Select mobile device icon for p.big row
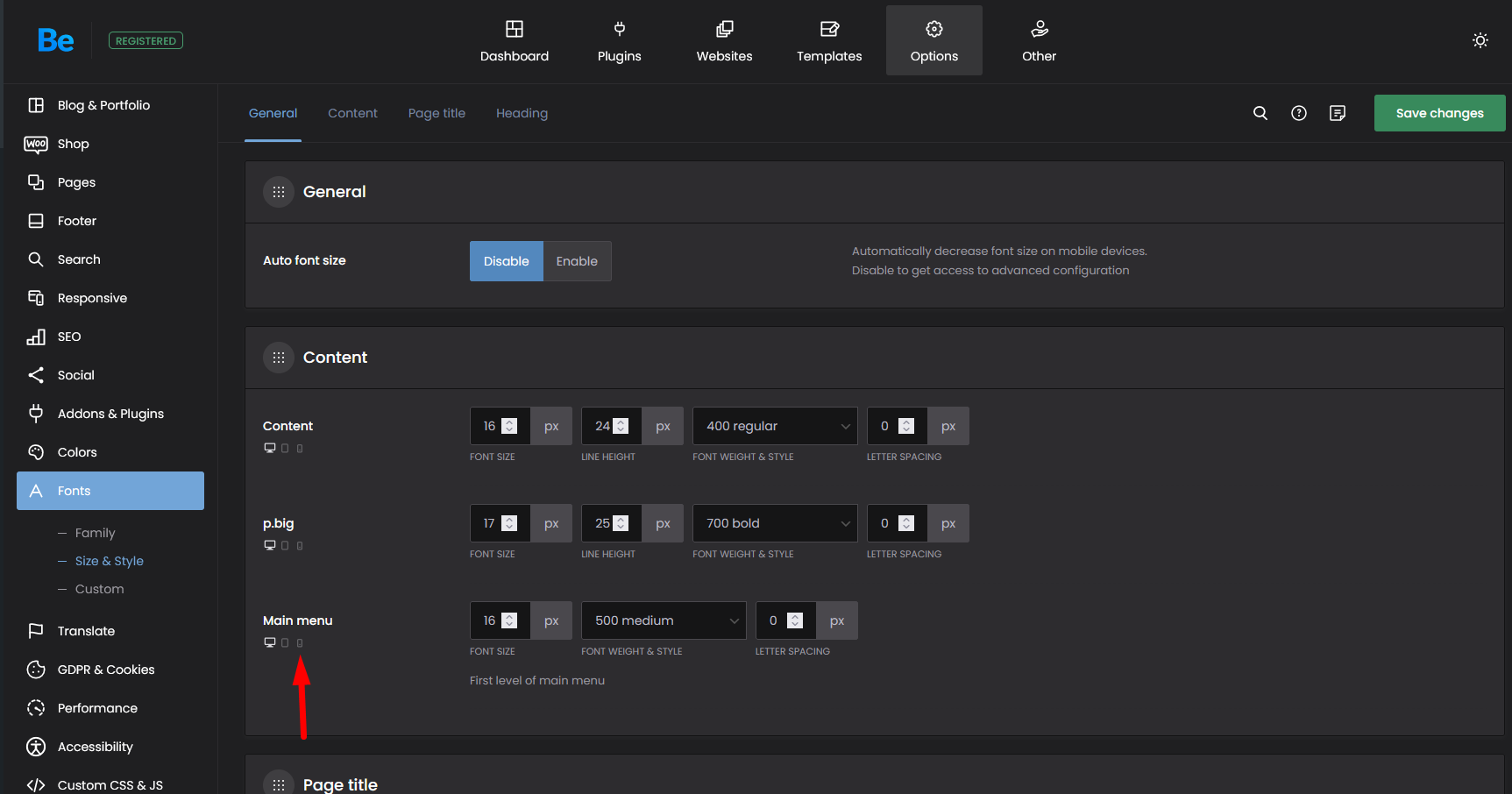 (300, 545)
